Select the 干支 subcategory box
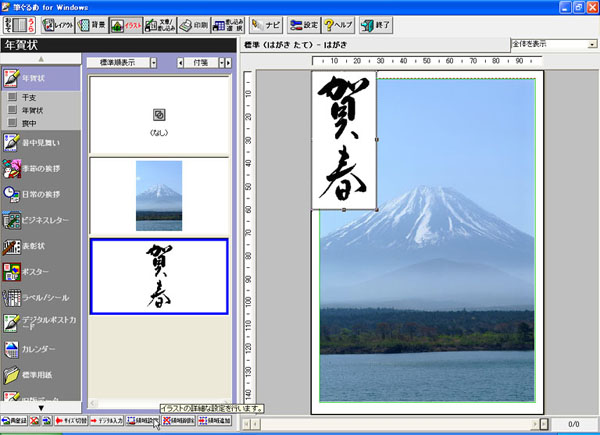Image resolution: width=600 pixels, height=435 pixels. coord(13,98)
